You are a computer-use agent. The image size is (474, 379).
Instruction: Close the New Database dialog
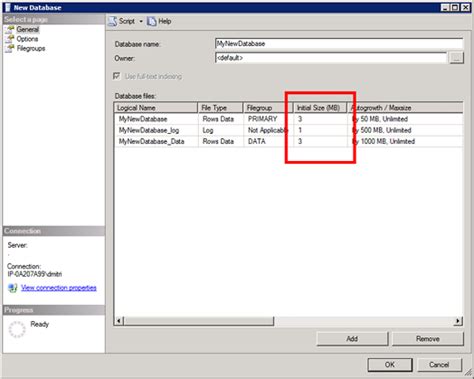pos(466,7)
